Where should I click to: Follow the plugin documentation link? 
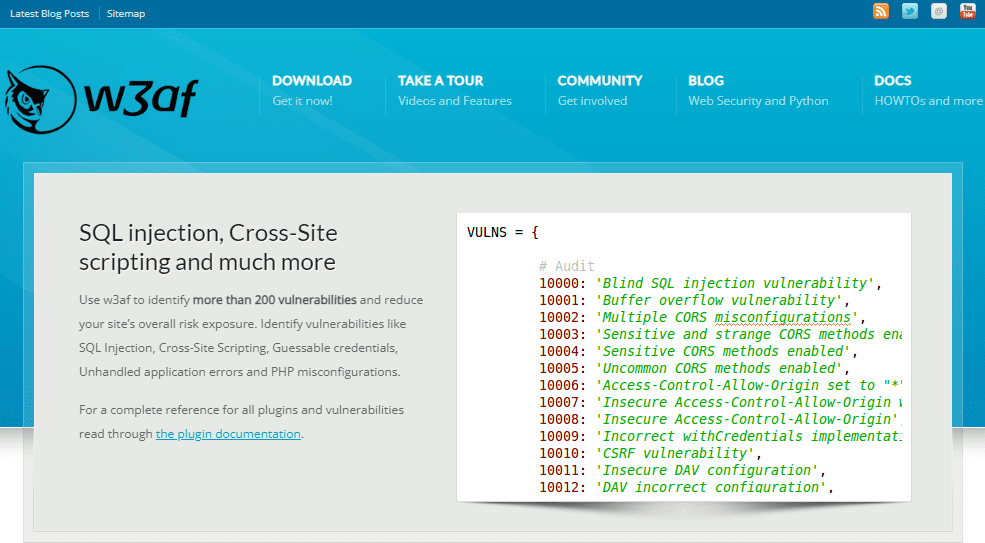point(228,434)
